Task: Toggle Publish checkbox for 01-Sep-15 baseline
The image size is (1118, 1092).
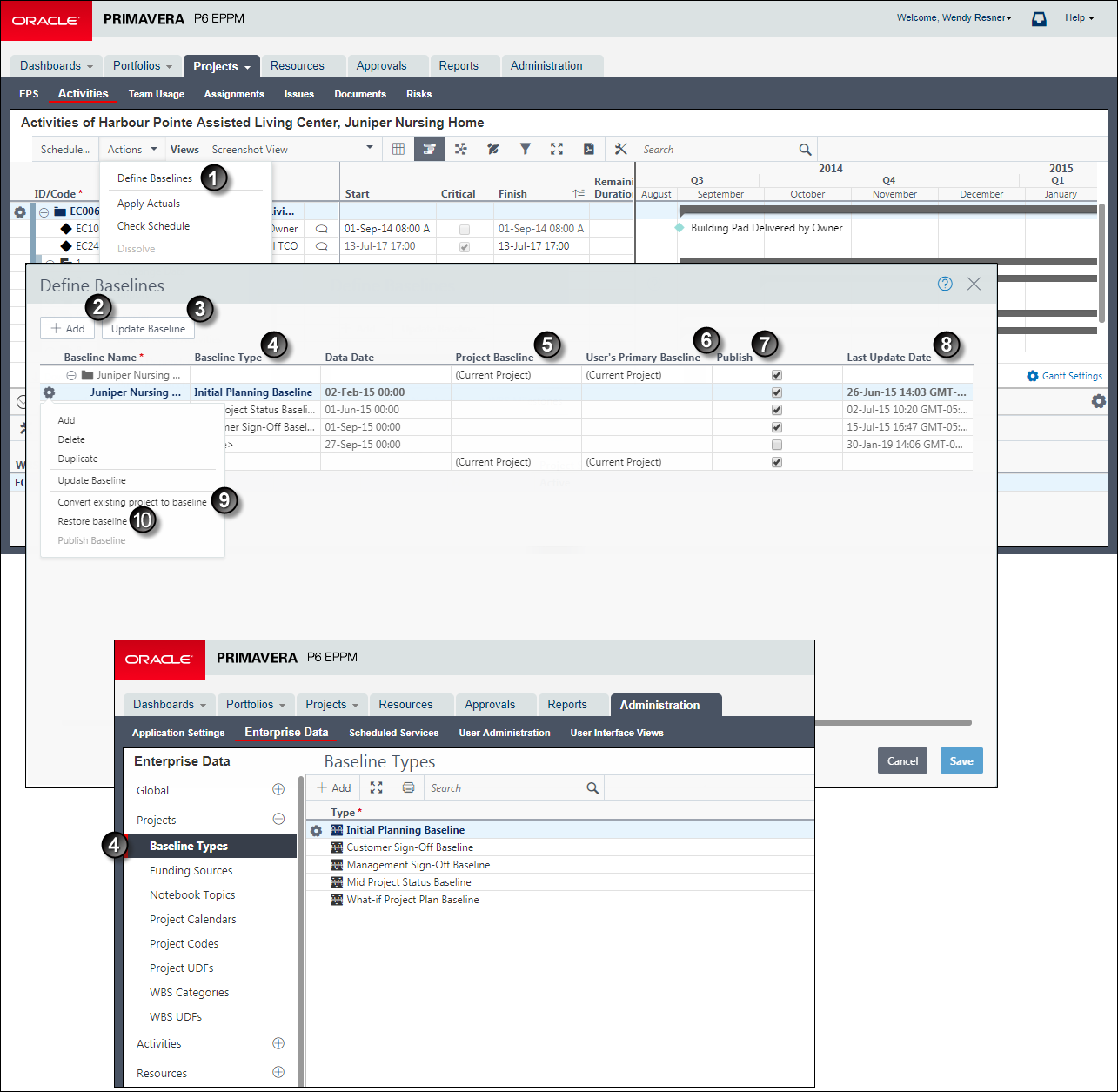Action: 777,427
